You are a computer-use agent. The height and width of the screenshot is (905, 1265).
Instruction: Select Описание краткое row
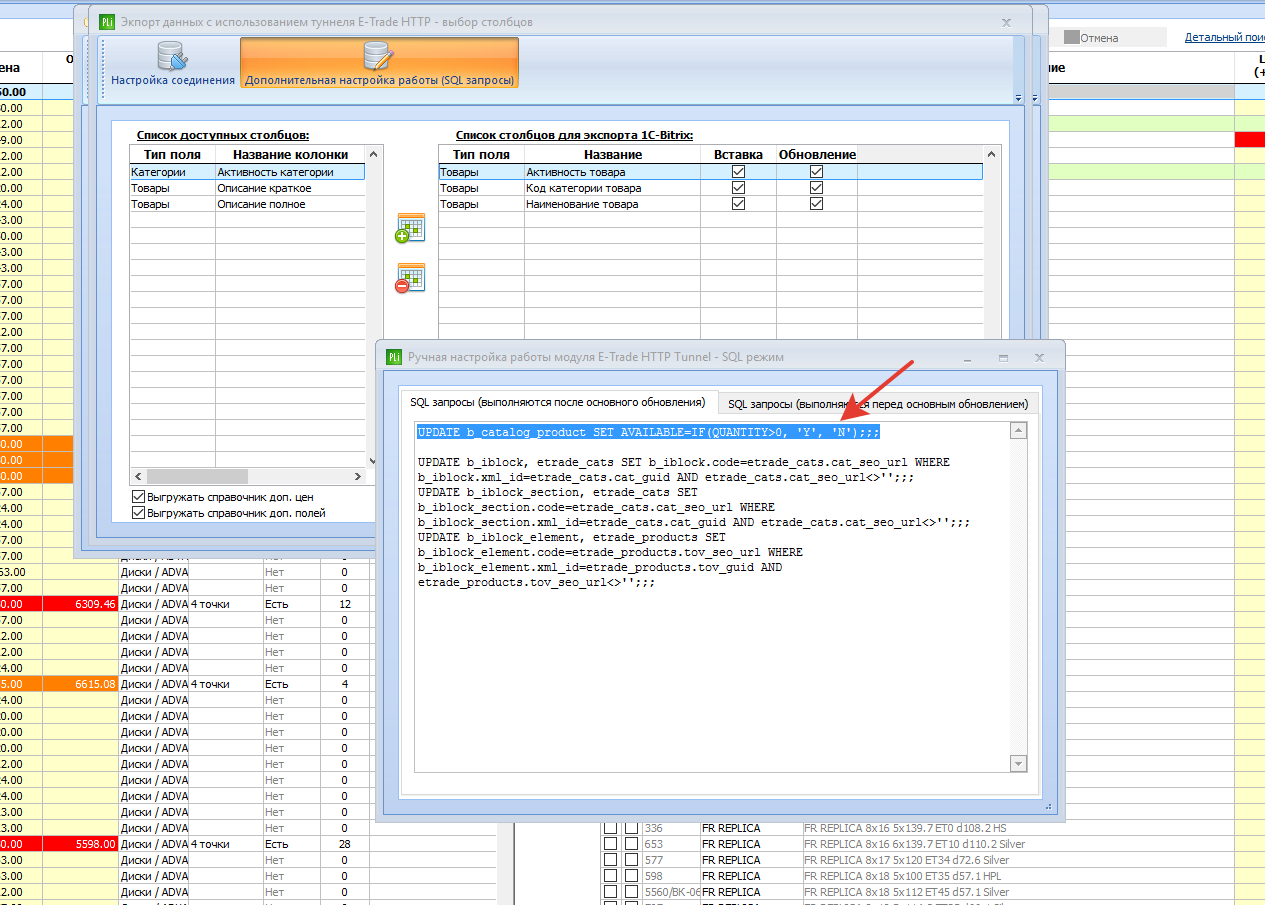247,188
